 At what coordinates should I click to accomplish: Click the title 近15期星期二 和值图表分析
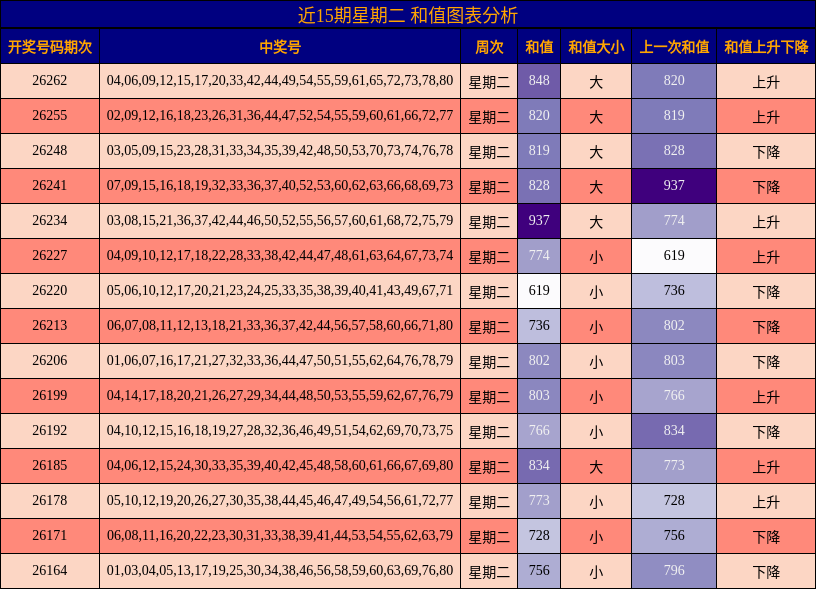point(407,15)
